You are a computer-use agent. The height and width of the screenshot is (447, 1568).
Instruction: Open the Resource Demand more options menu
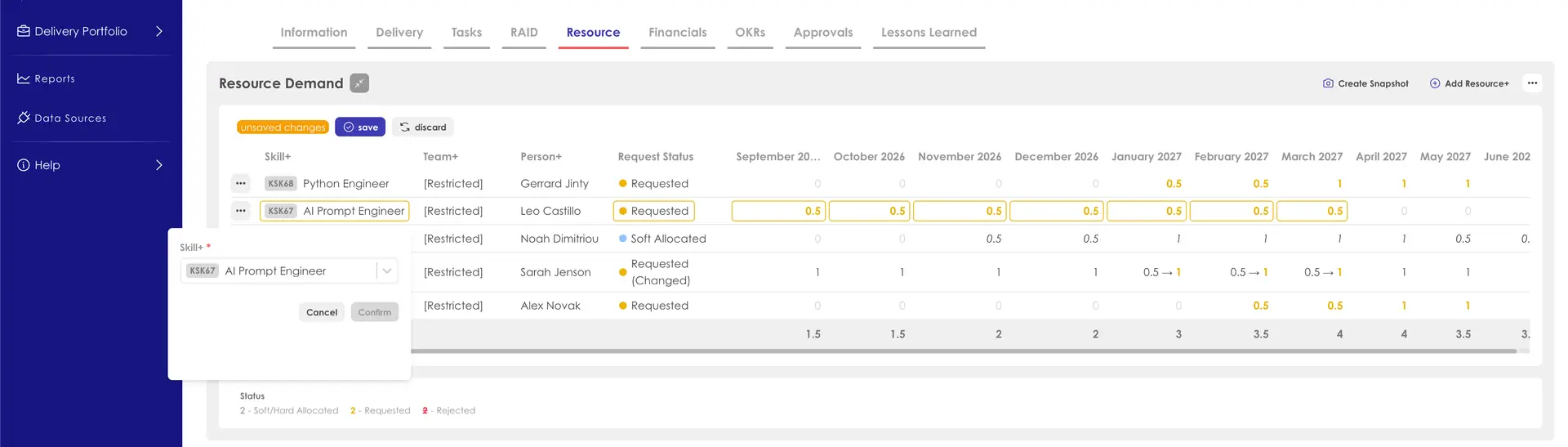(1532, 83)
